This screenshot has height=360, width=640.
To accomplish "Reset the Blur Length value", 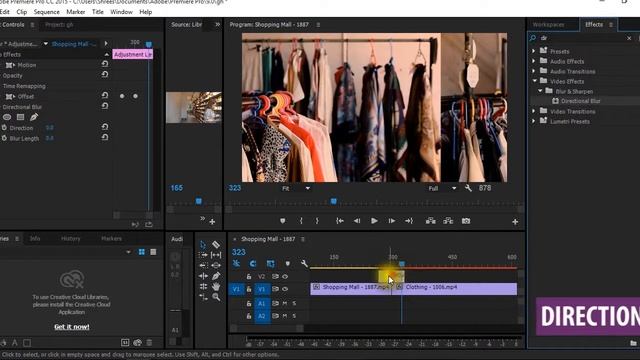I will point(105,138).
